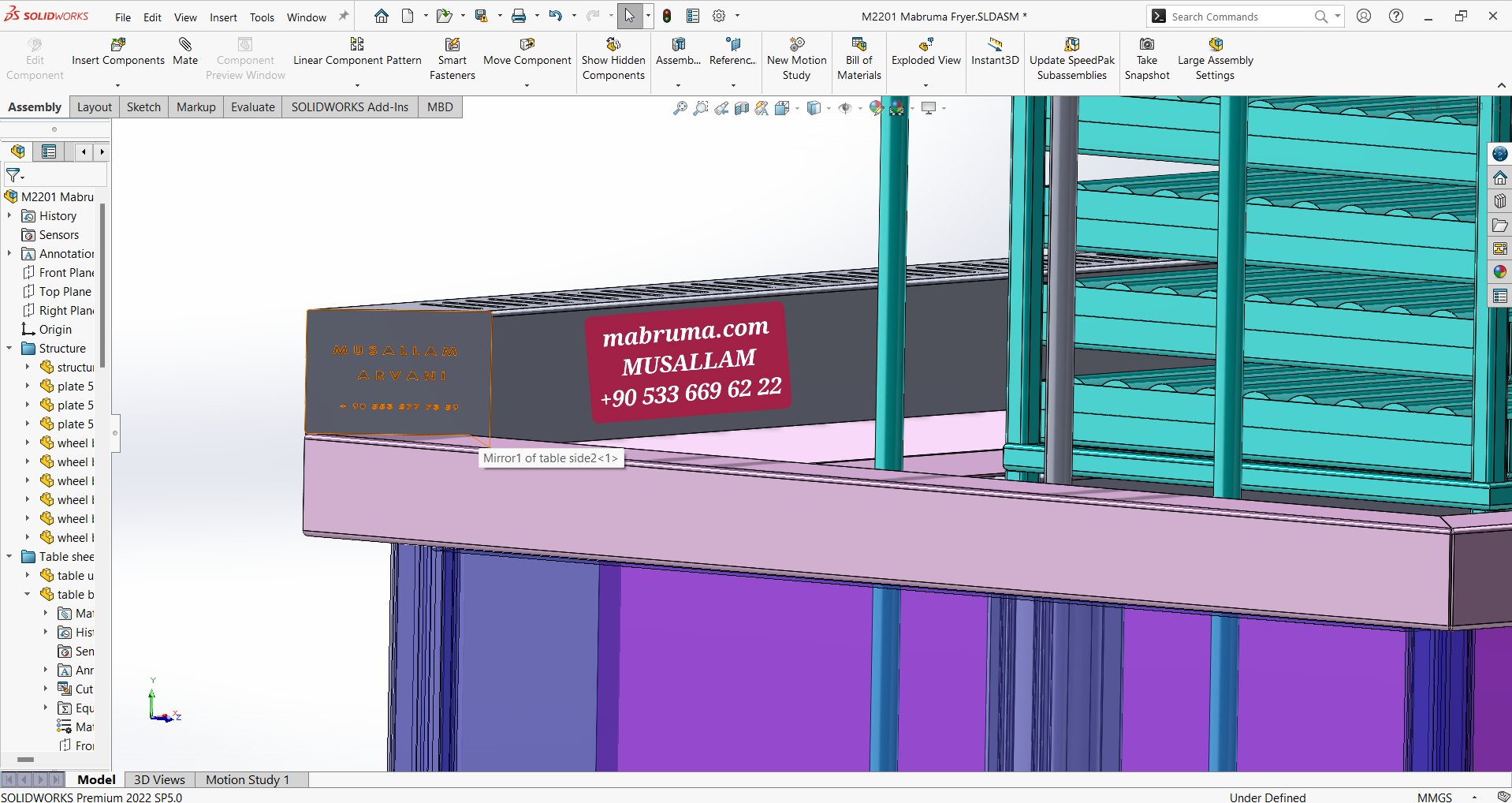Screen dimensions: 1512x803
Task: Open Large Assembly Settings
Action: point(1215,59)
